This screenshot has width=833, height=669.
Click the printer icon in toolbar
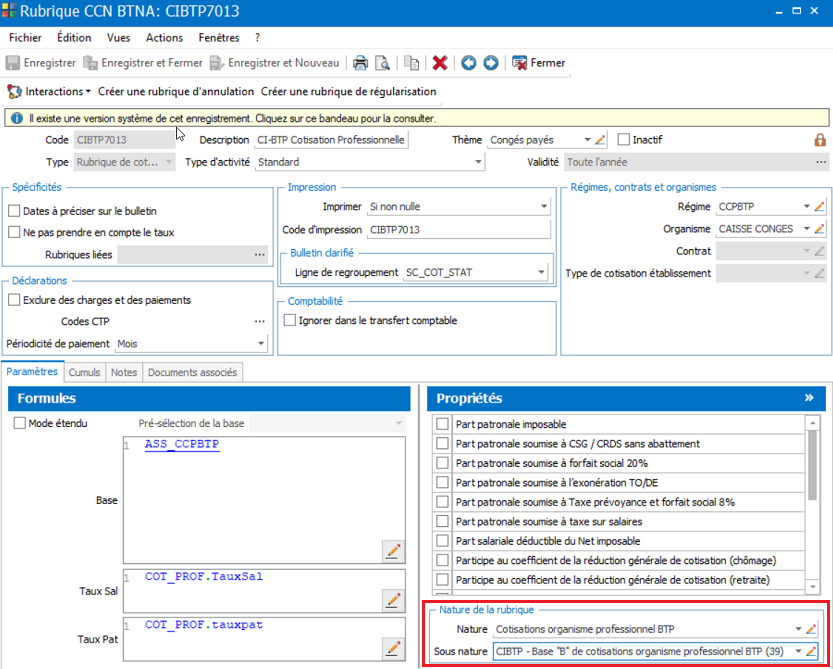pyautogui.click(x=361, y=63)
